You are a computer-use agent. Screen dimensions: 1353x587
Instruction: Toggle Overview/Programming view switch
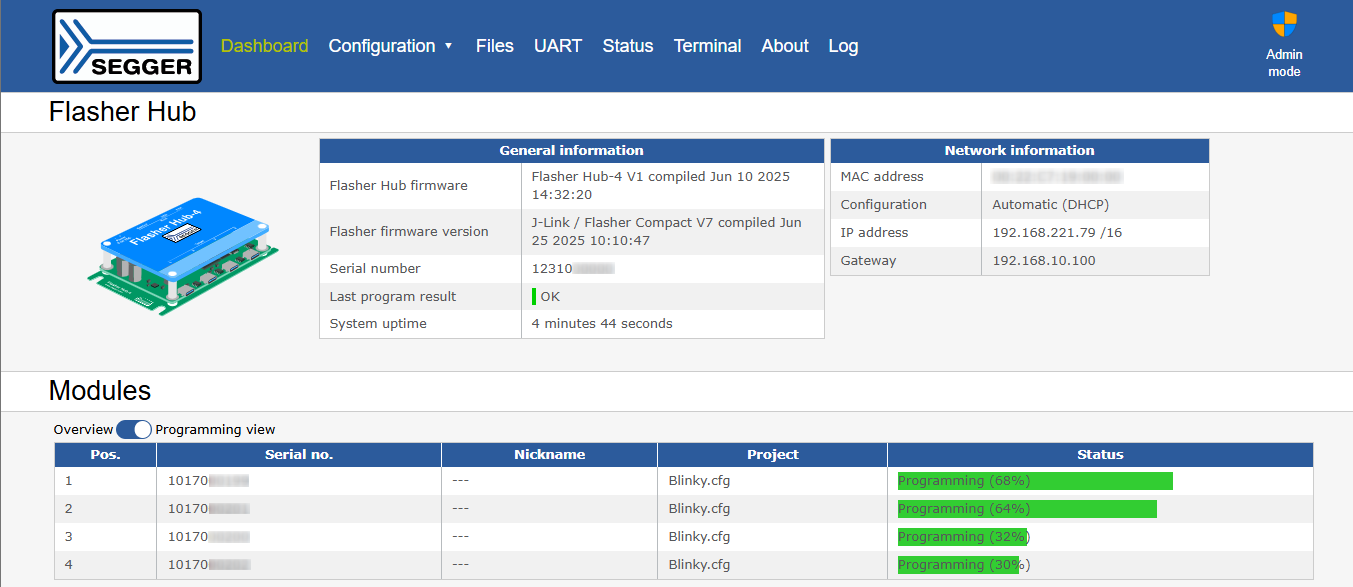click(134, 429)
